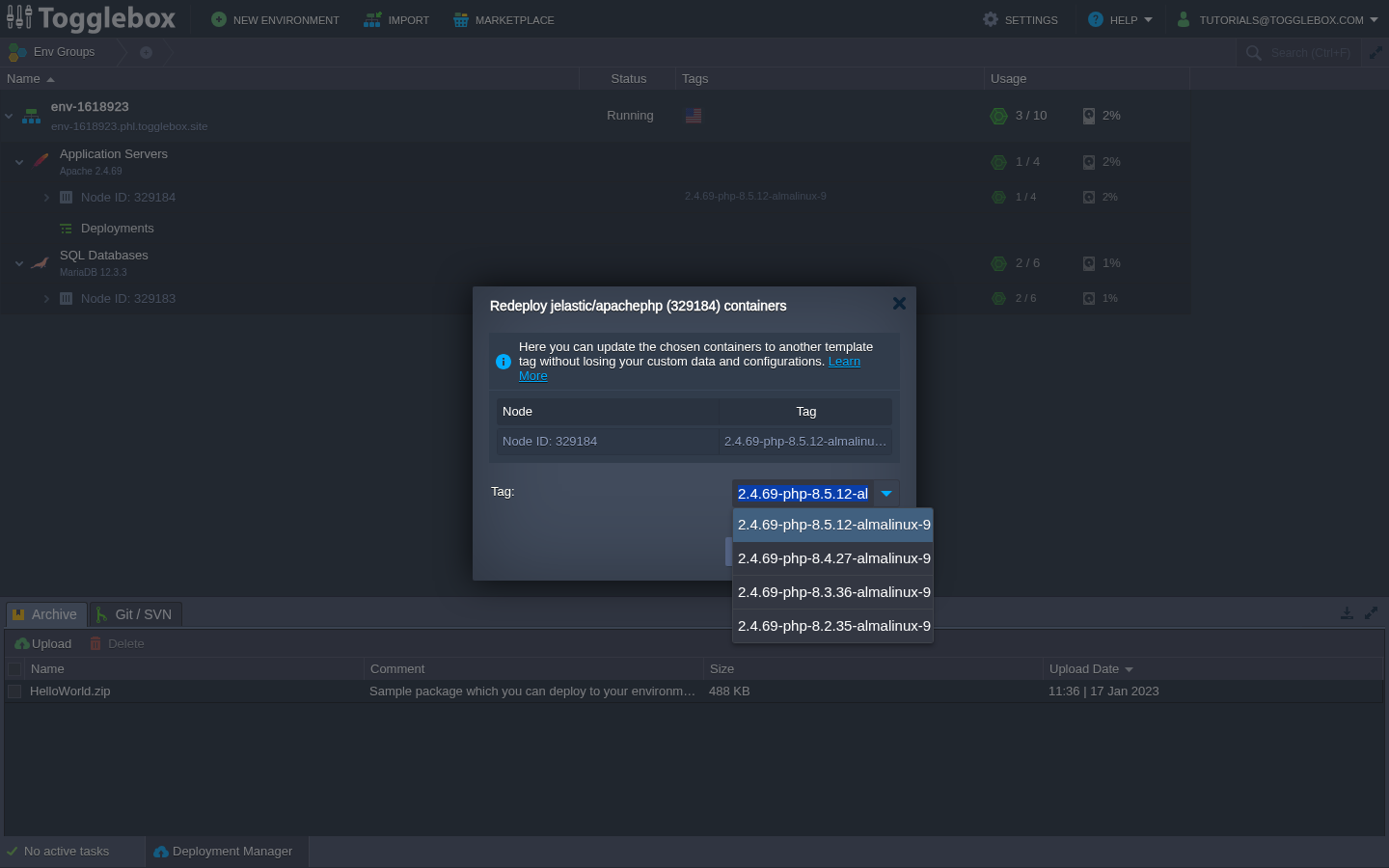Click Delete button in archive toolbar

(x=117, y=643)
